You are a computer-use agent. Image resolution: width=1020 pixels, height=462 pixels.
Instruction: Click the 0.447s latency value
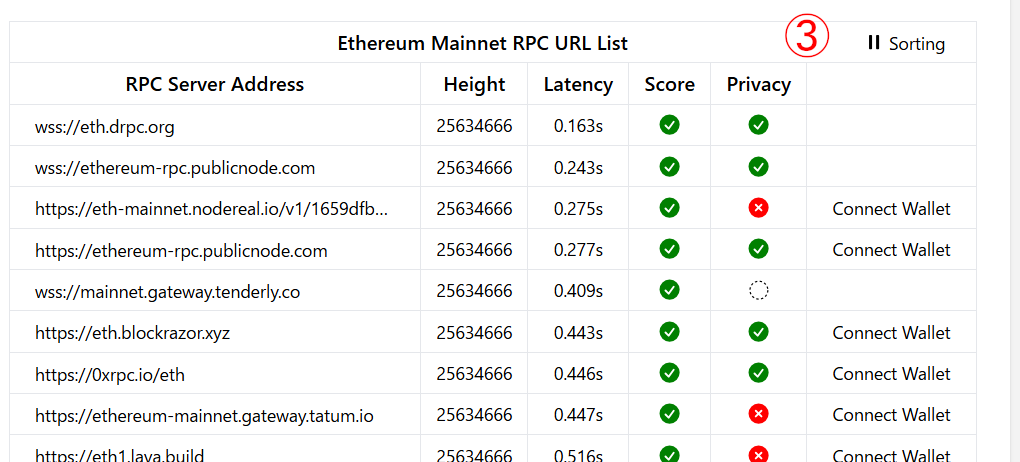click(578, 414)
